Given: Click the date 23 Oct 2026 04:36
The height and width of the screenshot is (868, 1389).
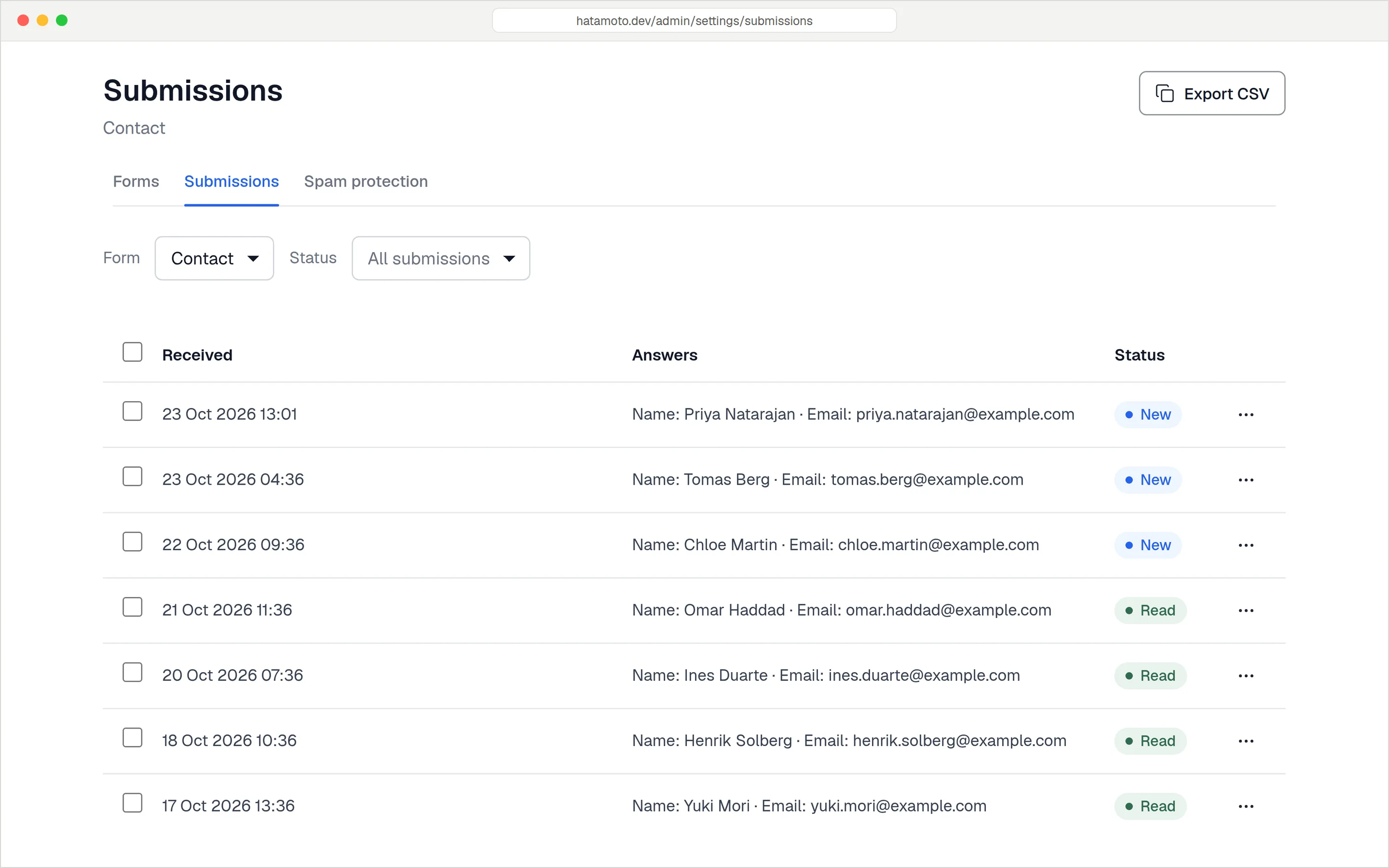Looking at the screenshot, I should click(x=233, y=480).
